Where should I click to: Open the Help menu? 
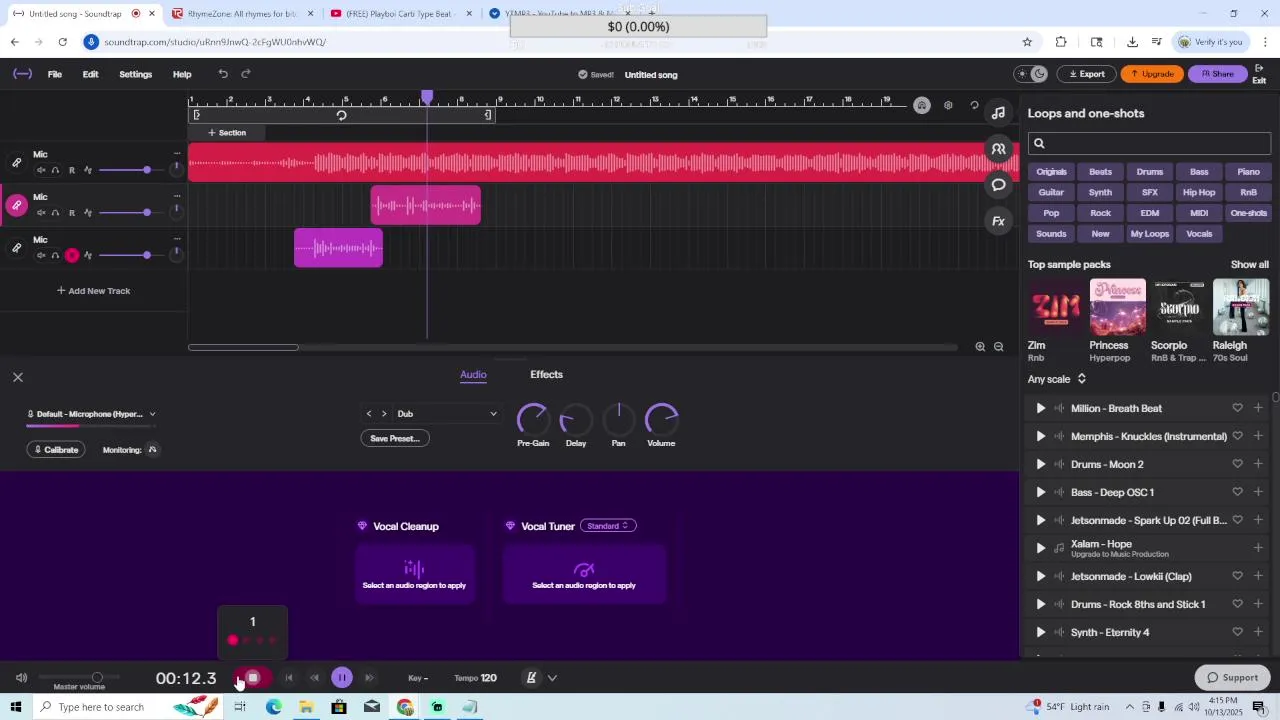[x=182, y=74]
